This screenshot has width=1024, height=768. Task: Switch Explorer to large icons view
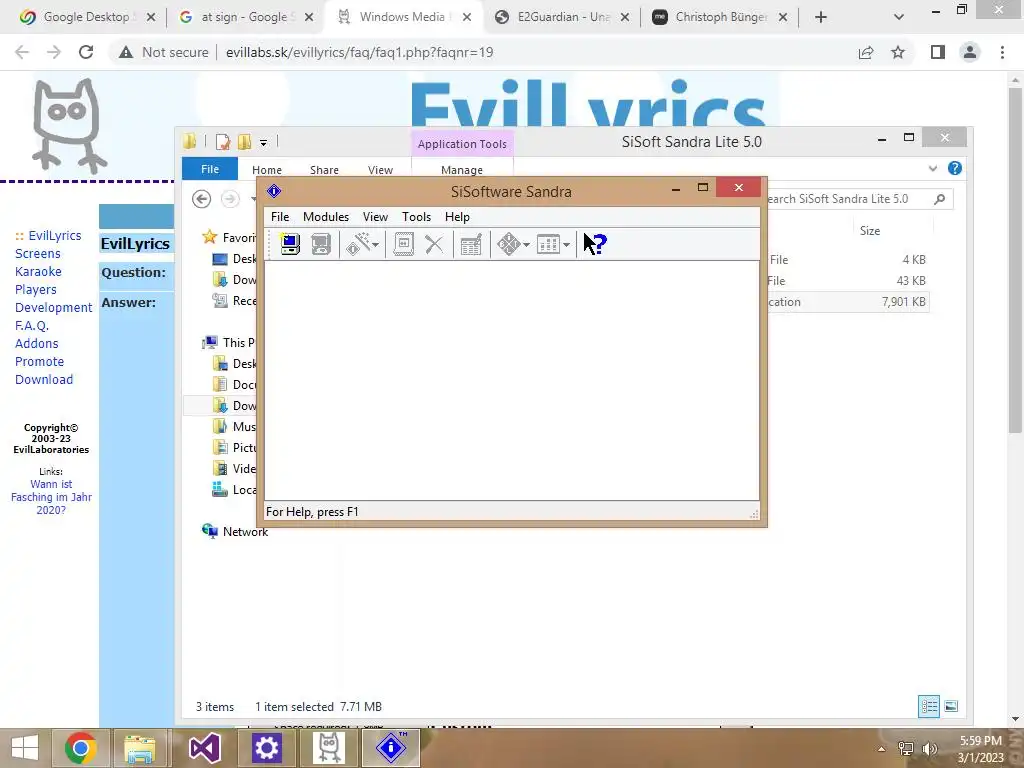click(952, 707)
